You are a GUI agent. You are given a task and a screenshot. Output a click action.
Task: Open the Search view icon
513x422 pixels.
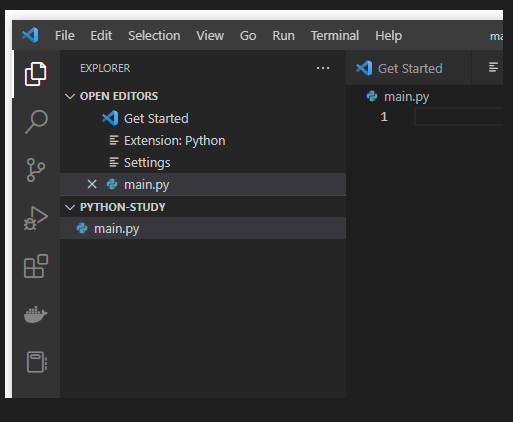pos(36,122)
